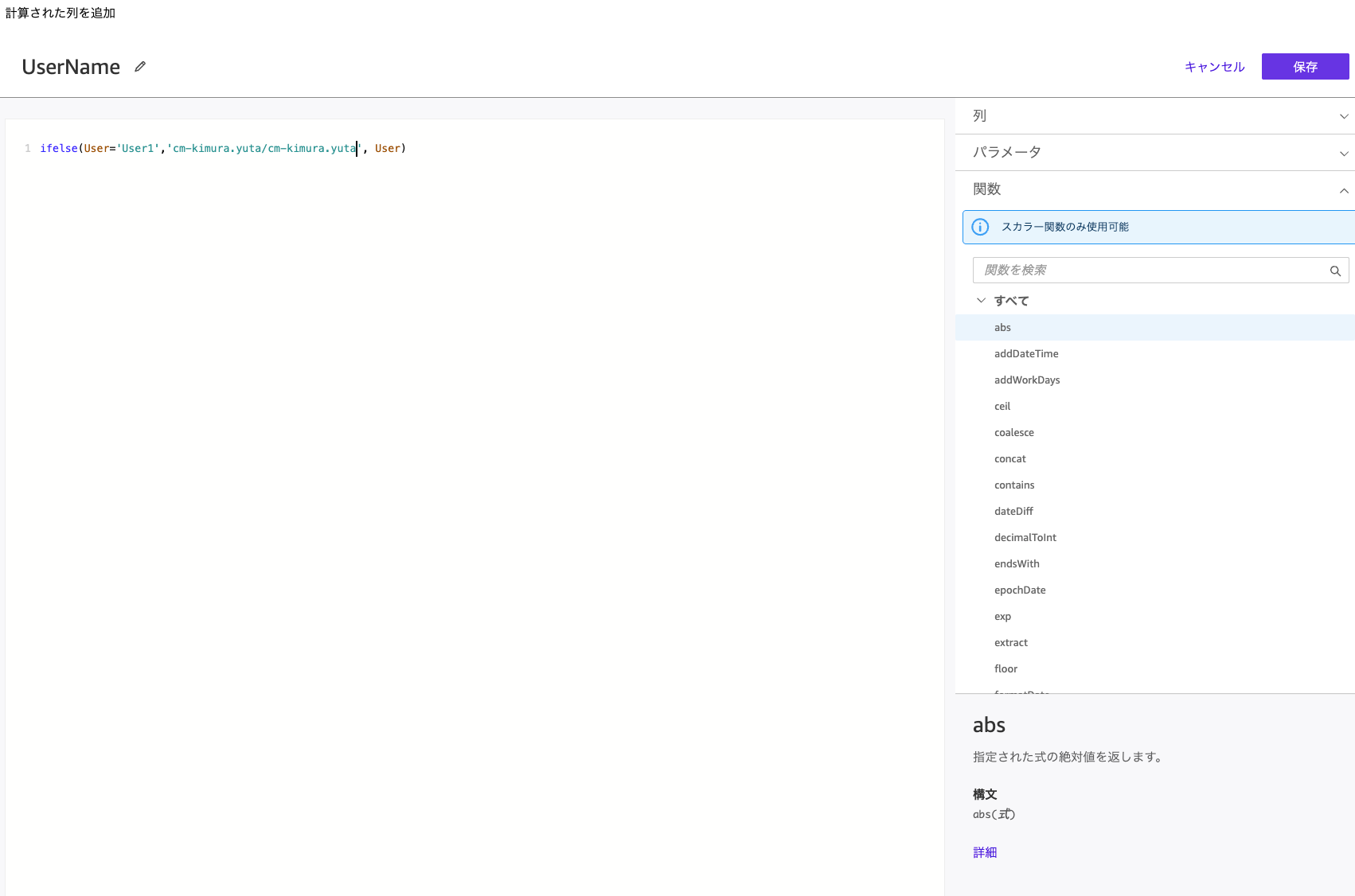Select the dateDiff function
1355x896 pixels.
click(1013, 511)
